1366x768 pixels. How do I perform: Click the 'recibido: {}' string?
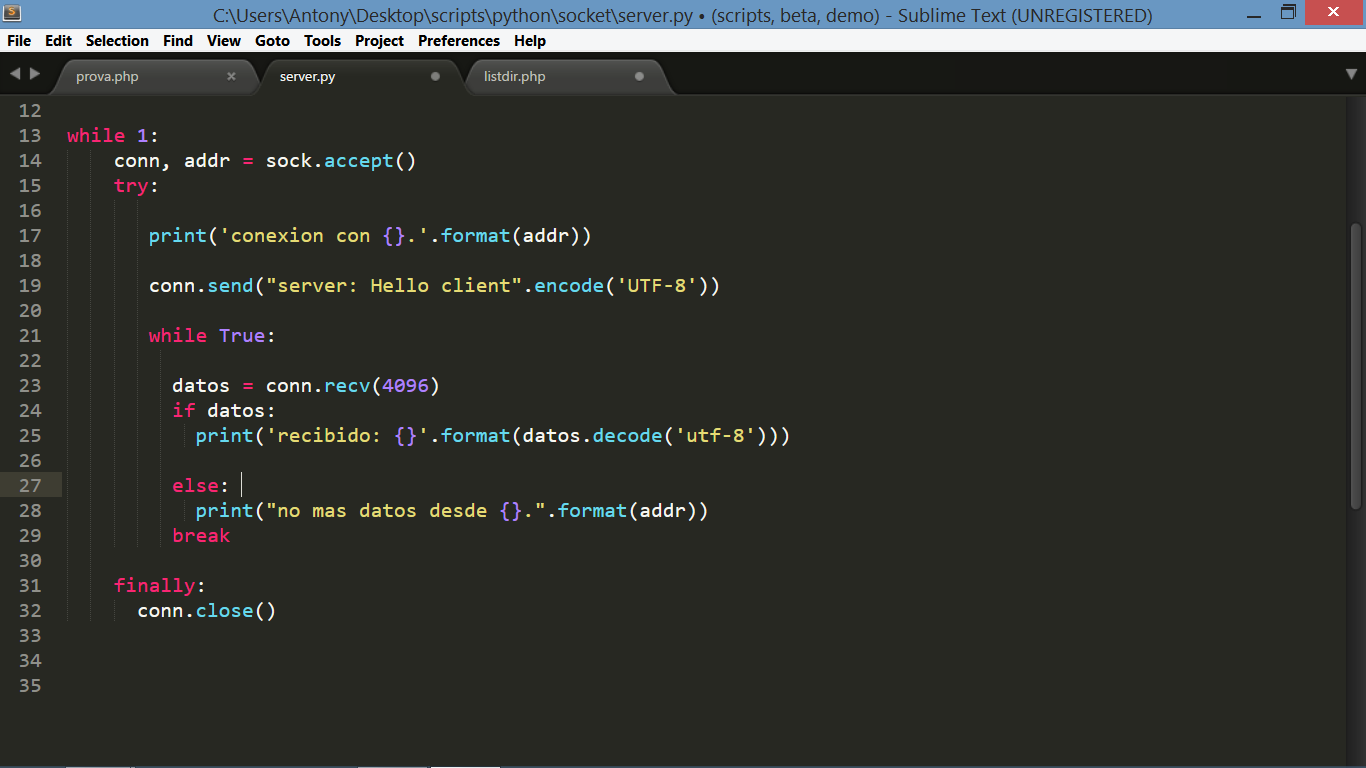(x=347, y=436)
